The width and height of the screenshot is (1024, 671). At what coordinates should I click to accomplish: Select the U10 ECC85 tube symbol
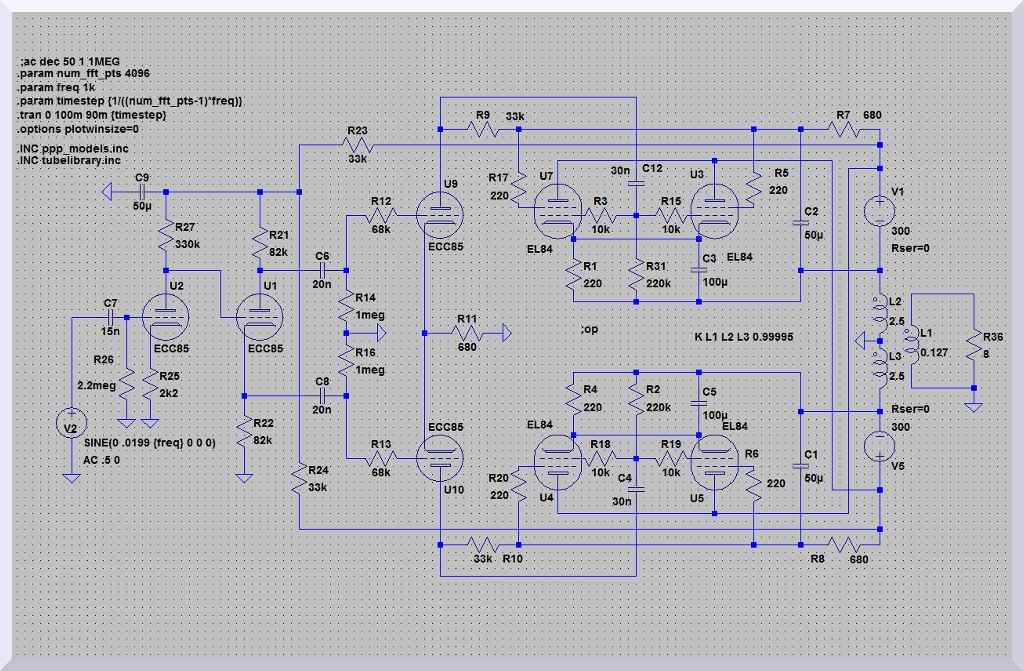click(440, 459)
